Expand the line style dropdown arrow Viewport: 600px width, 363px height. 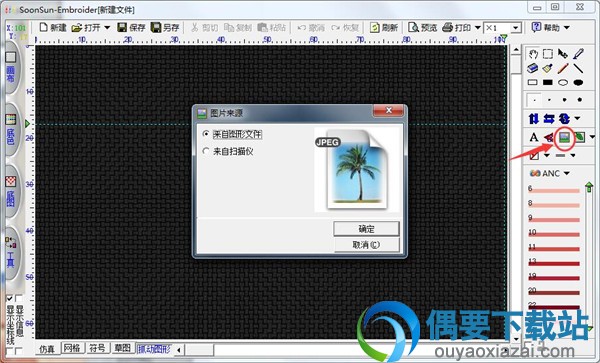click(573, 155)
